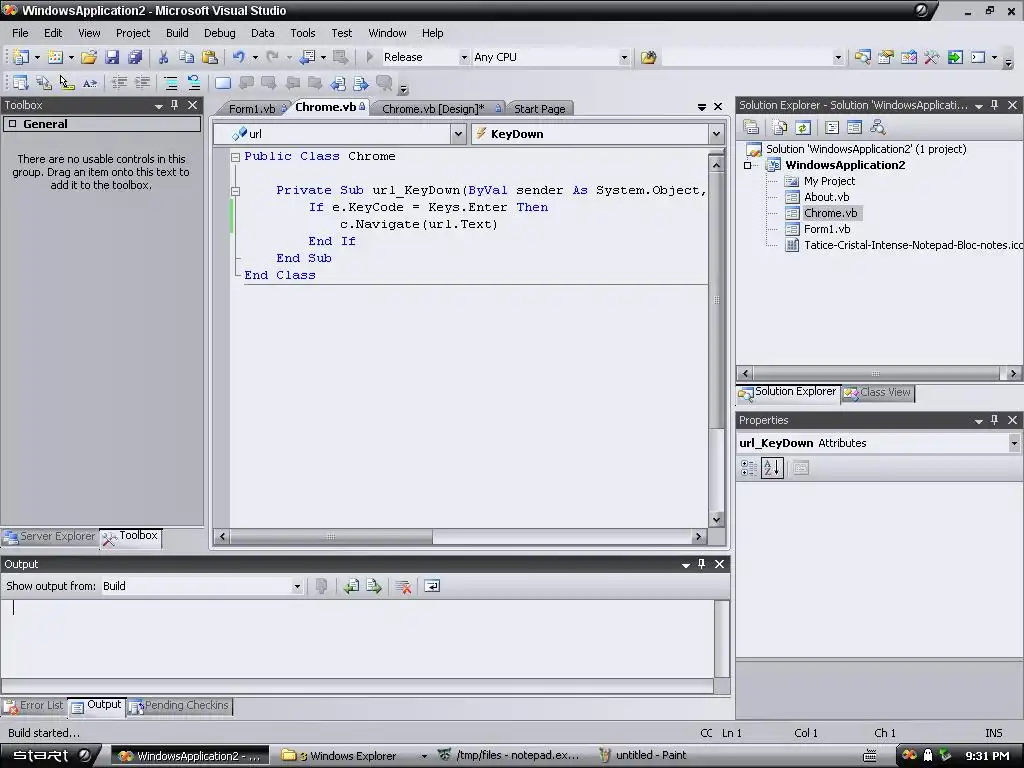
Task: Toggle the Categorized view button in Properties
Action: (748, 468)
